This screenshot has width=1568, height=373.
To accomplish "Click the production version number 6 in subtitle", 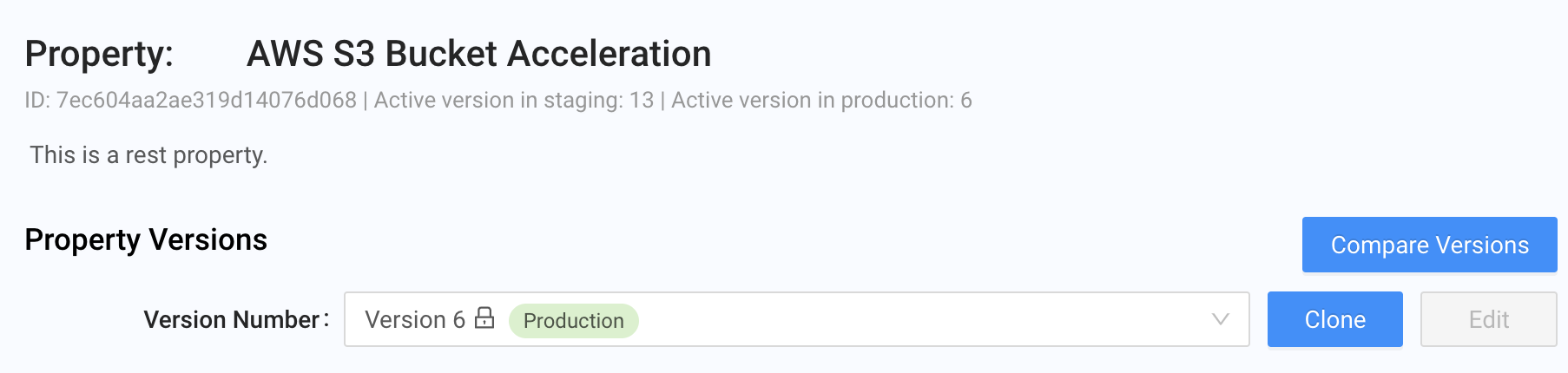I will [x=965, y=101].
